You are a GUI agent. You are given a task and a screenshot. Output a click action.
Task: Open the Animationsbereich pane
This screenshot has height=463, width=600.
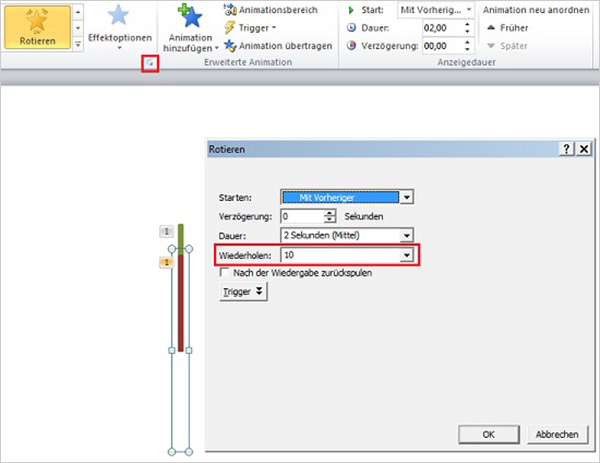[271, 10]
